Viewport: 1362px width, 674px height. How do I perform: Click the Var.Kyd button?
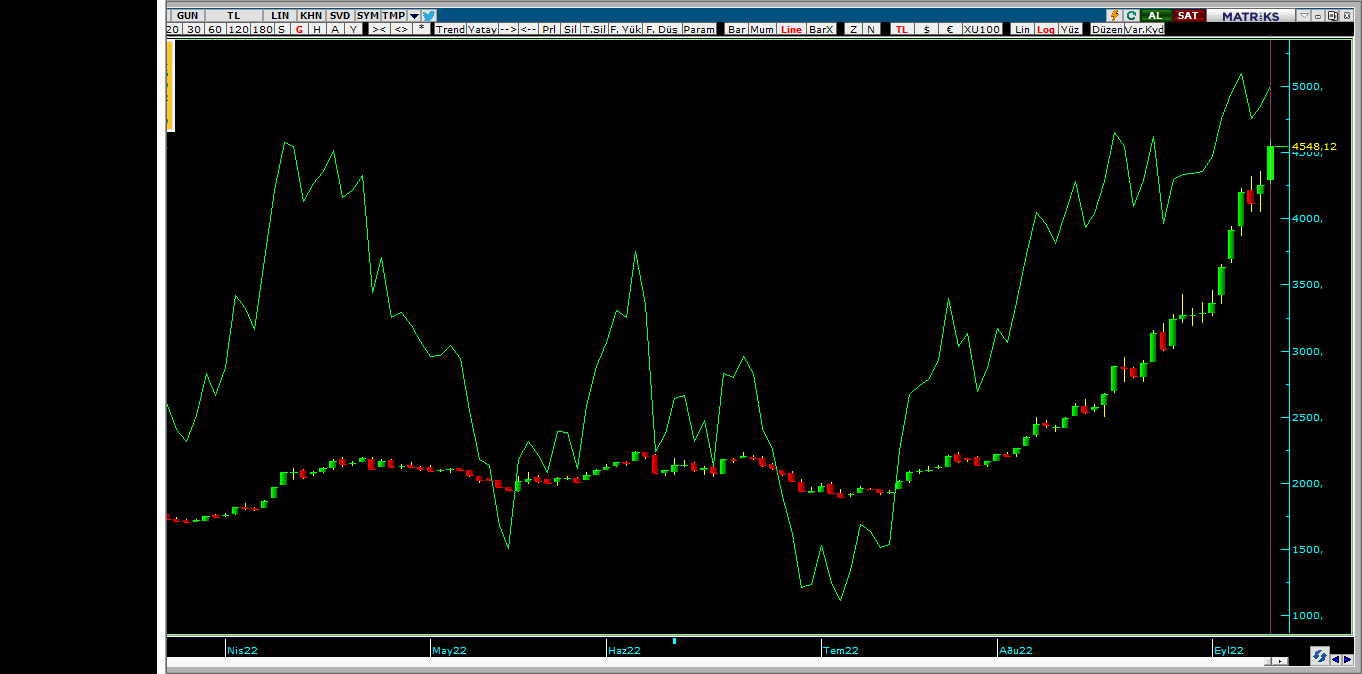pyautogui.click(x=1145, y=29)
